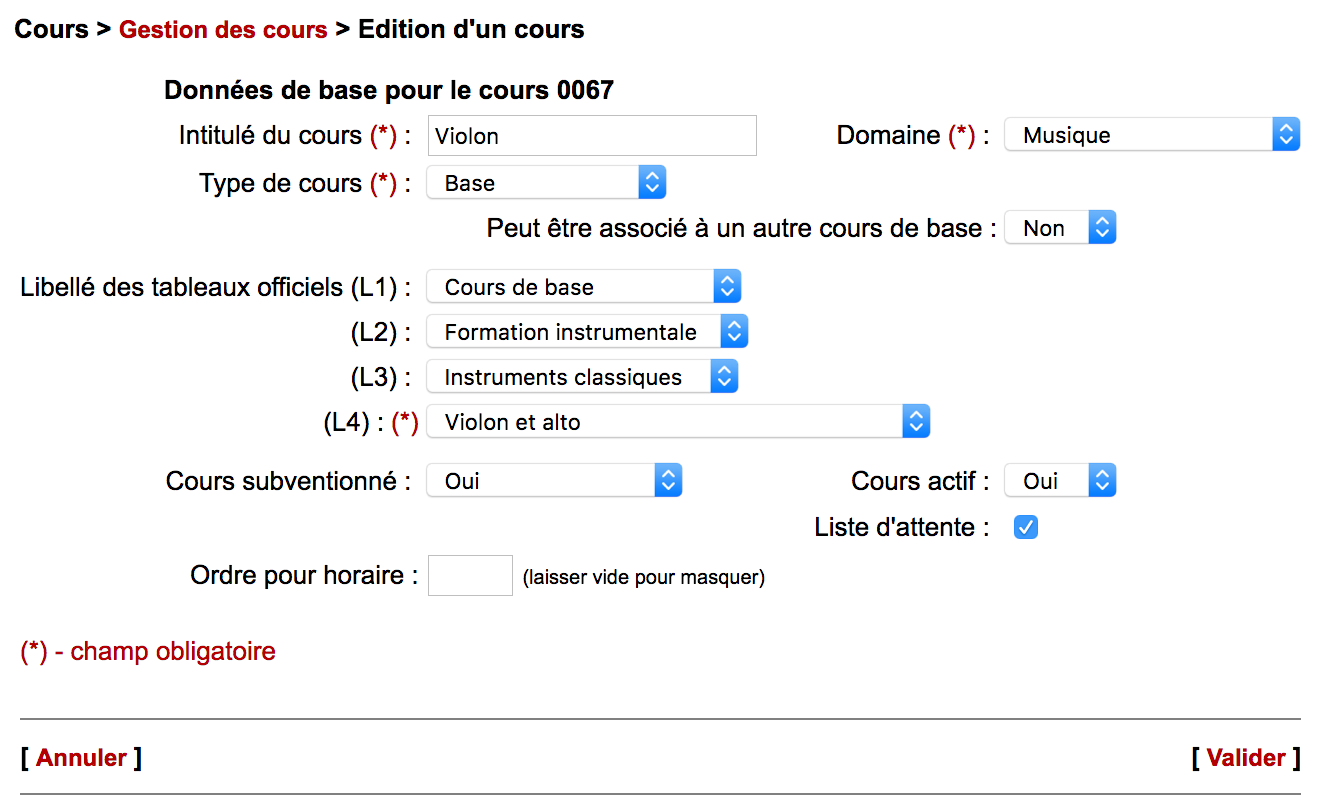1324x808 pixels.
Task: Change the Cours subventionné dropdown
Action: click(x=553, y=481)
